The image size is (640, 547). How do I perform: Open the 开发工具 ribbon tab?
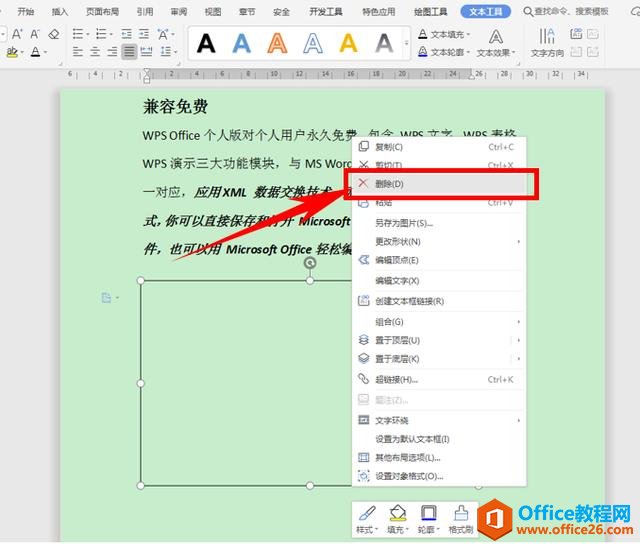coord(326,12)
